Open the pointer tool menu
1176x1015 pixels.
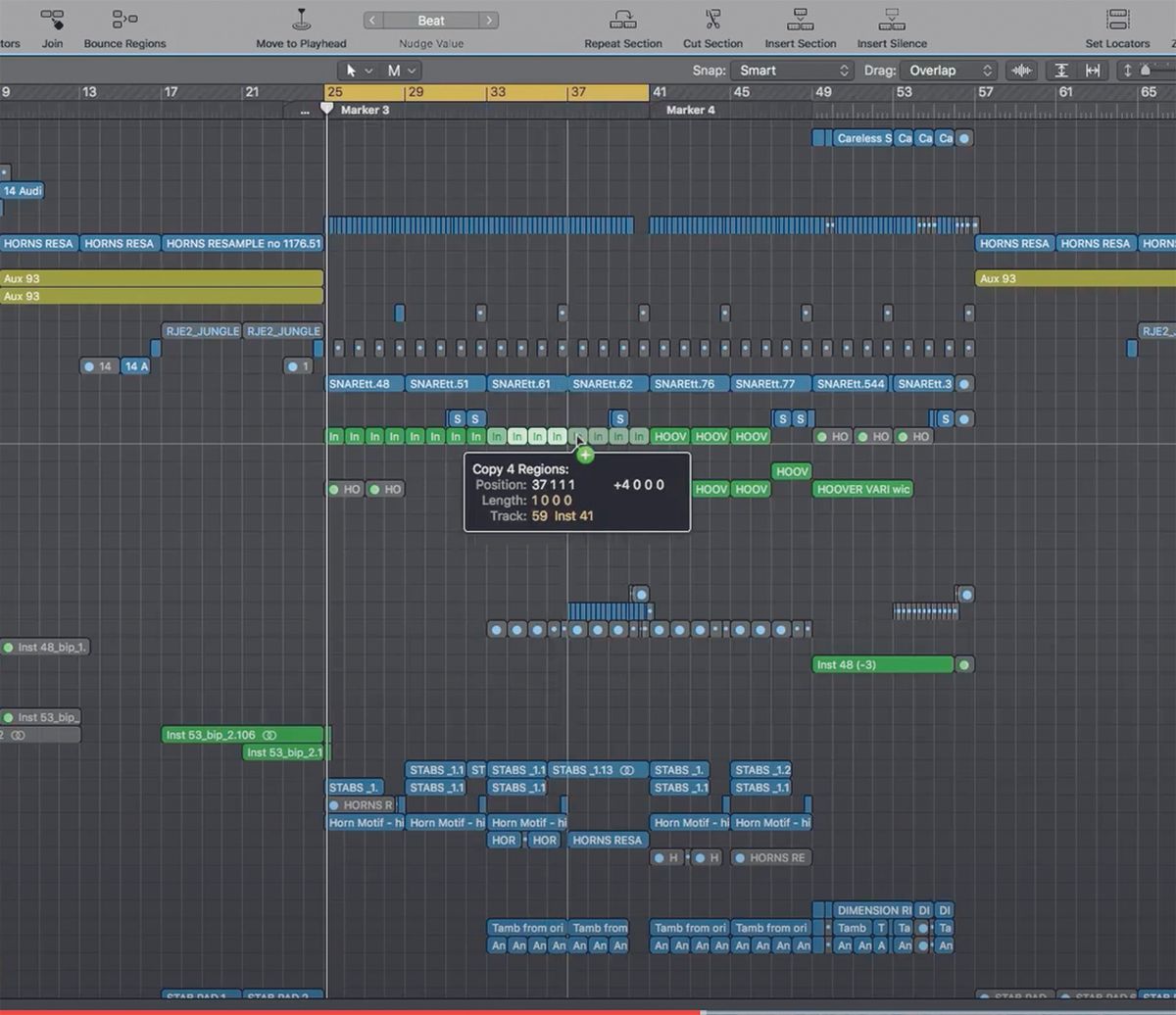tap(359, 71)
